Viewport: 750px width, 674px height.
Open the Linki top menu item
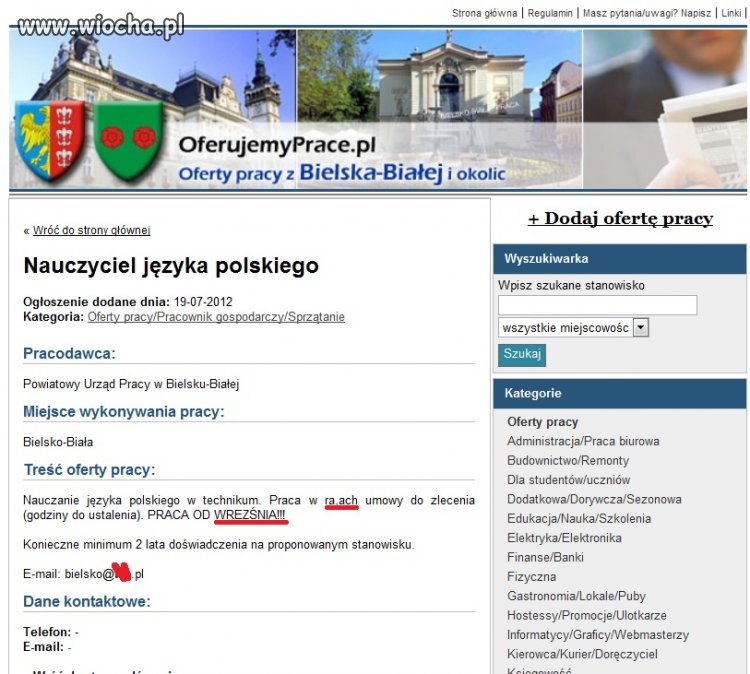731,13
